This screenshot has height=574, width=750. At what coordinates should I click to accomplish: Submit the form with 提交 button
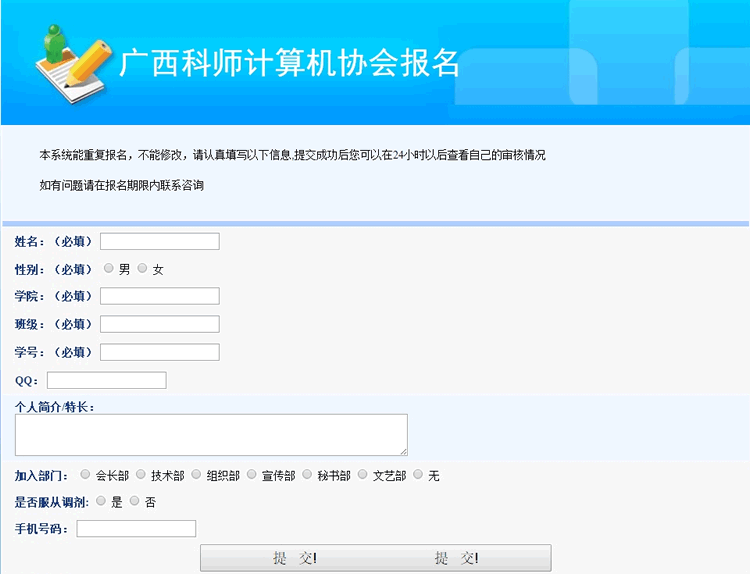pyautogui.click(x=375, y=558)
